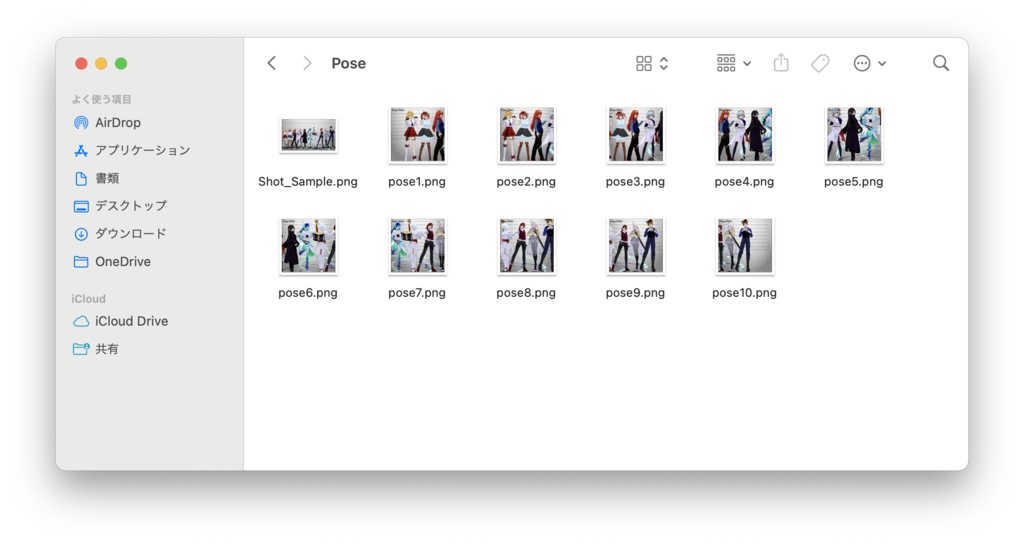Go back with the left chevron button

(x=272, y=63)
